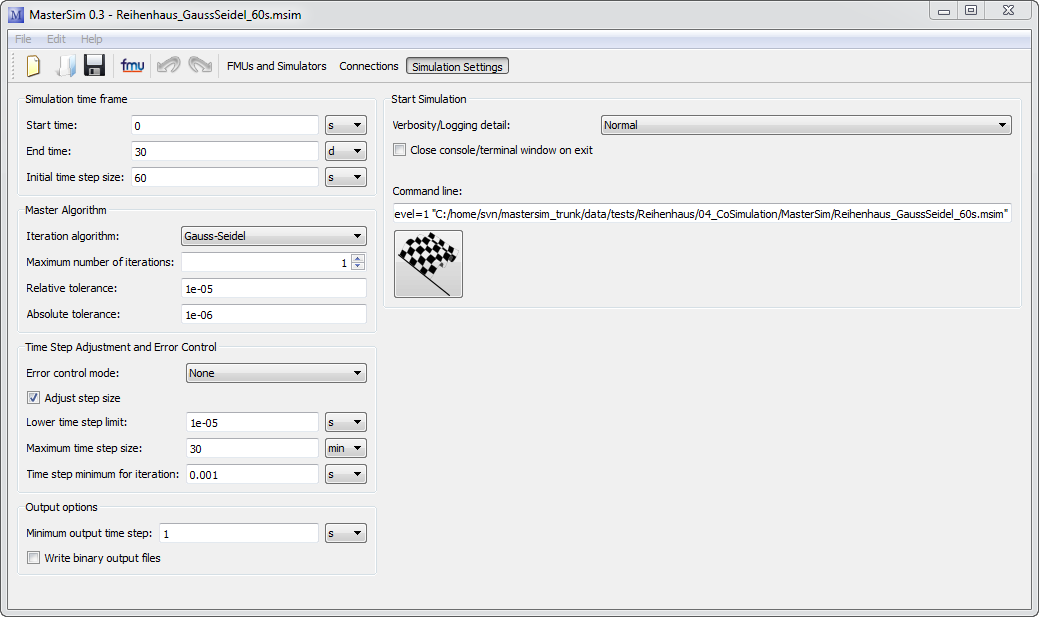Click the redo icon
The width and height of the screenshot is (1039, 617).
point(198,64)
